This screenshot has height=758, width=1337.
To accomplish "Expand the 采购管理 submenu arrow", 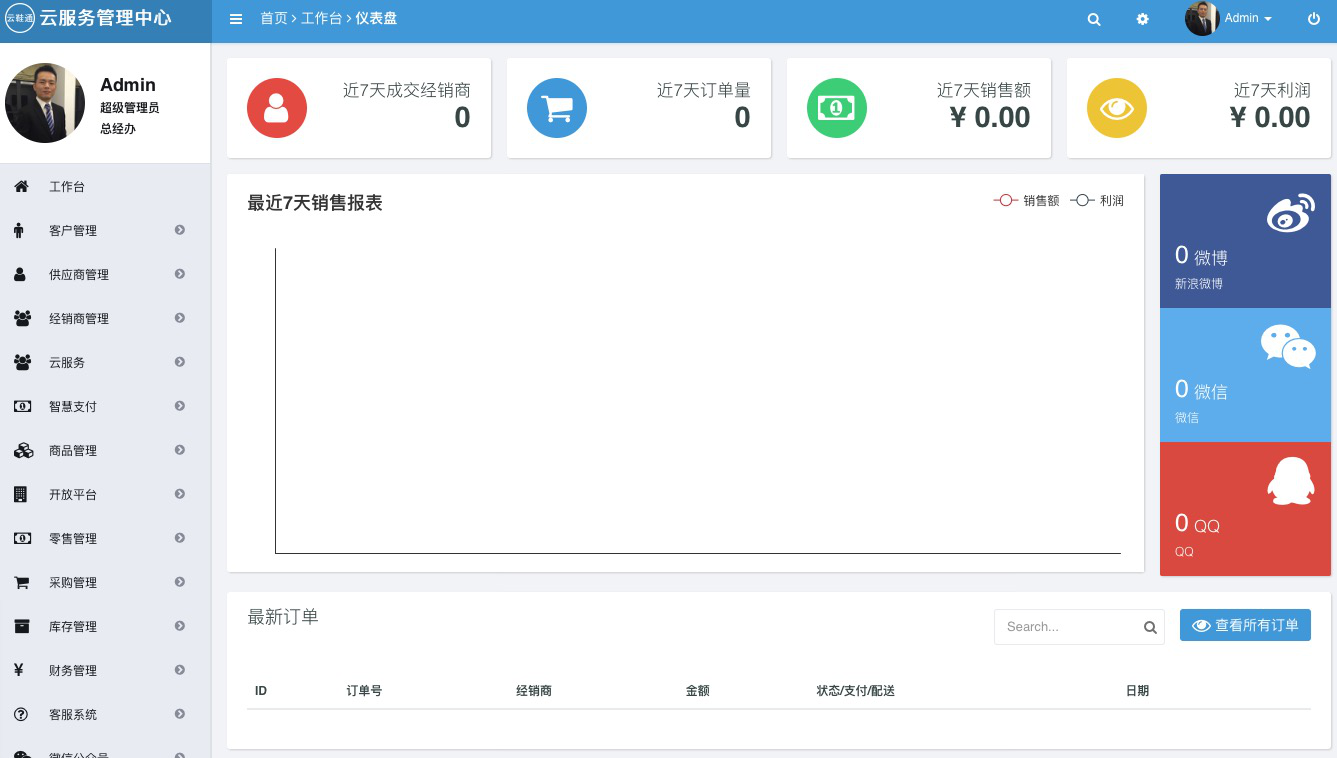I will coord(180,582).
